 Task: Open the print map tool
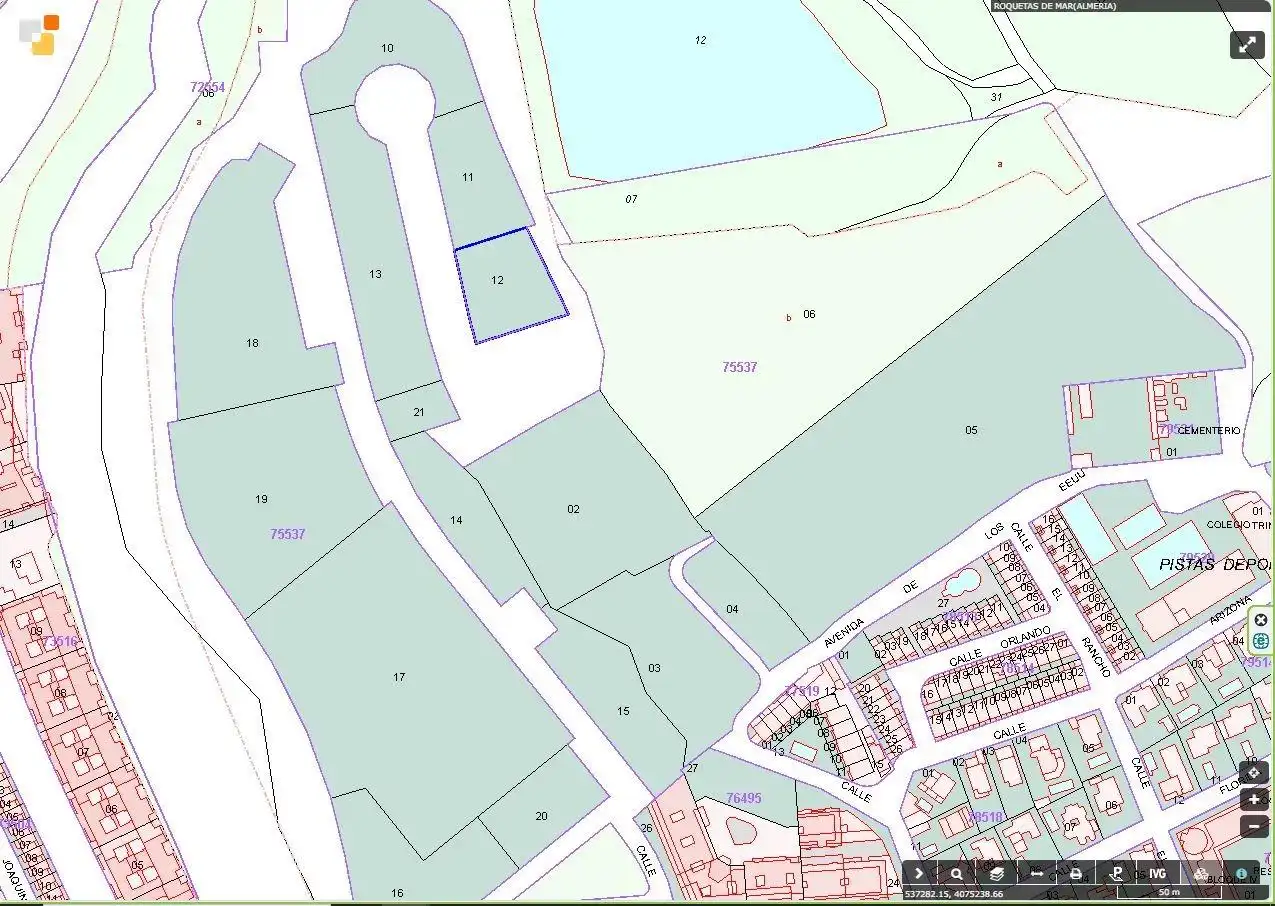[x=1076, y=873]
